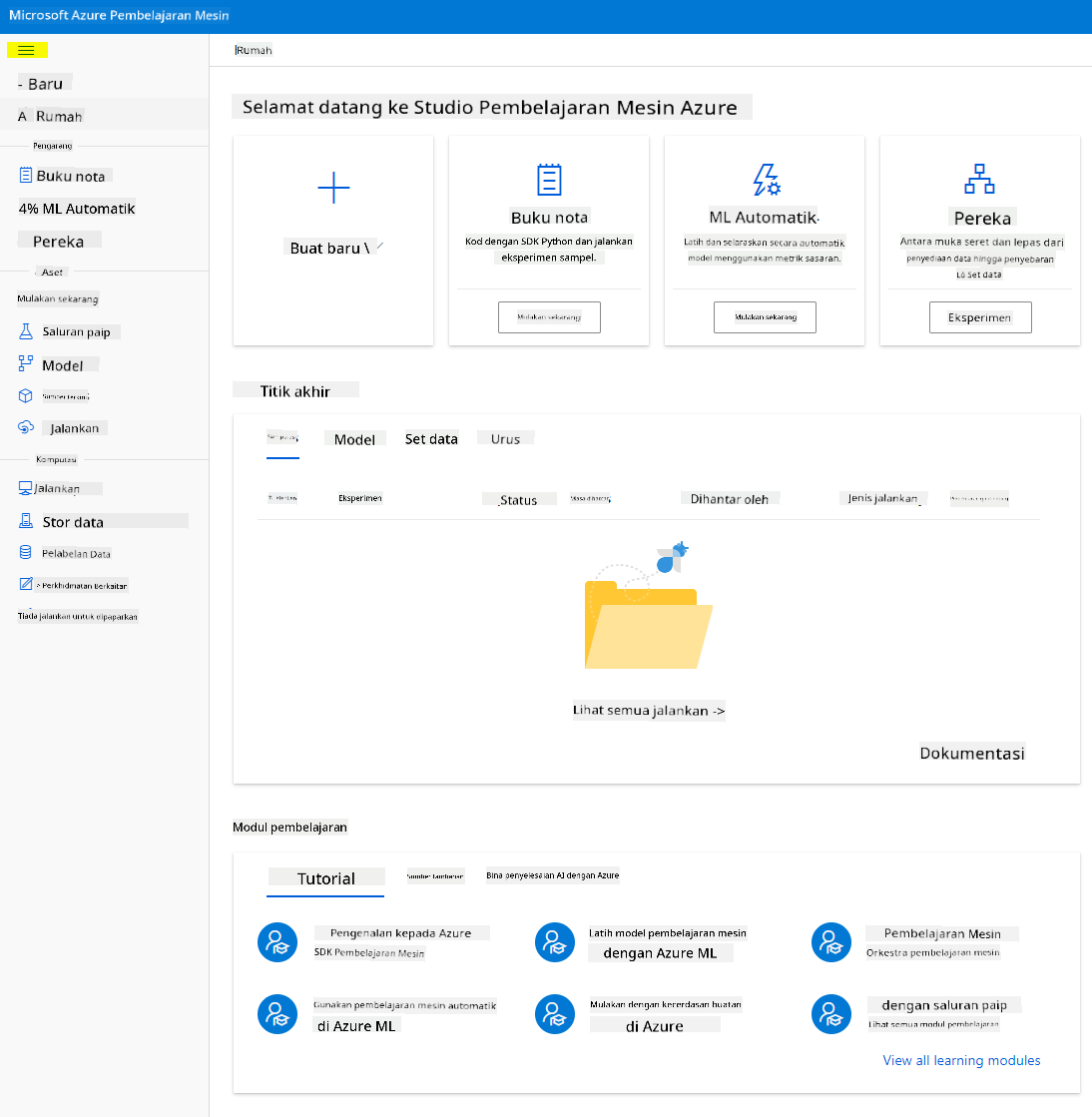Select the tab next to Tutorial
The image size is (1092, 1117).
pos(435,876)
